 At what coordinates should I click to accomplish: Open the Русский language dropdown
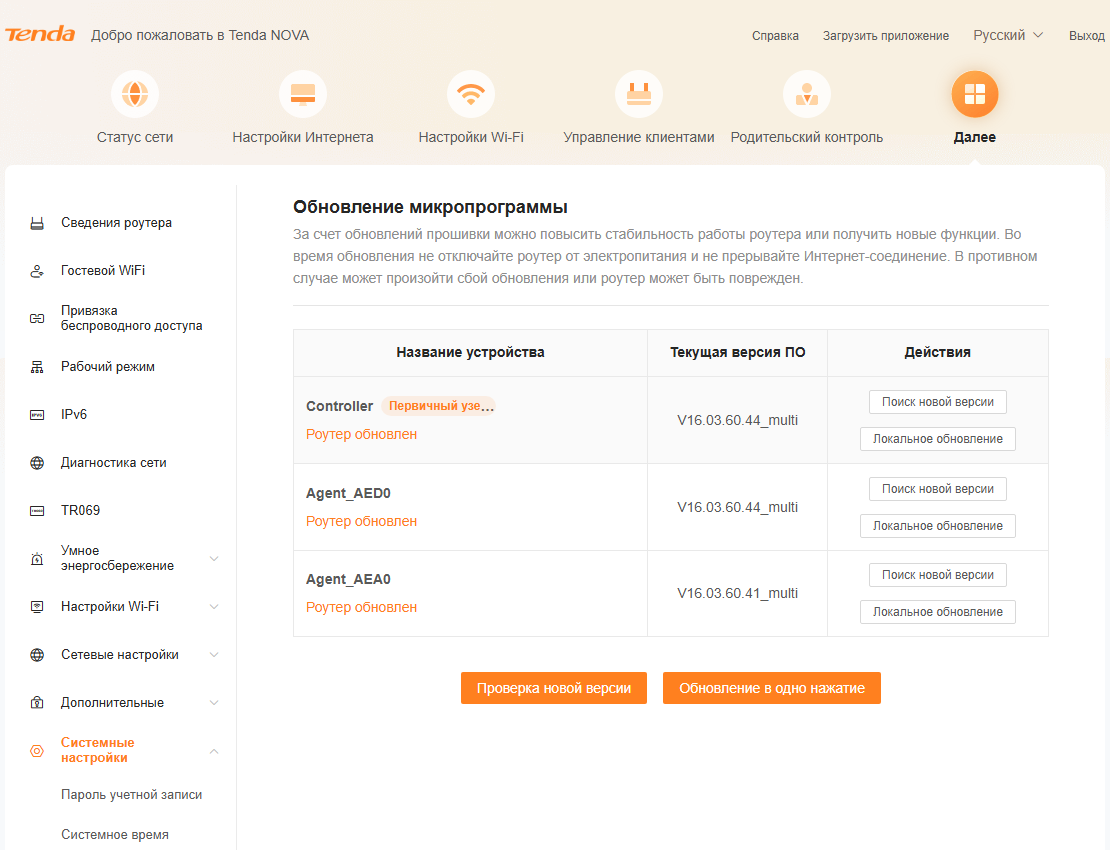pyautogui.click(x=1007, y=35)
